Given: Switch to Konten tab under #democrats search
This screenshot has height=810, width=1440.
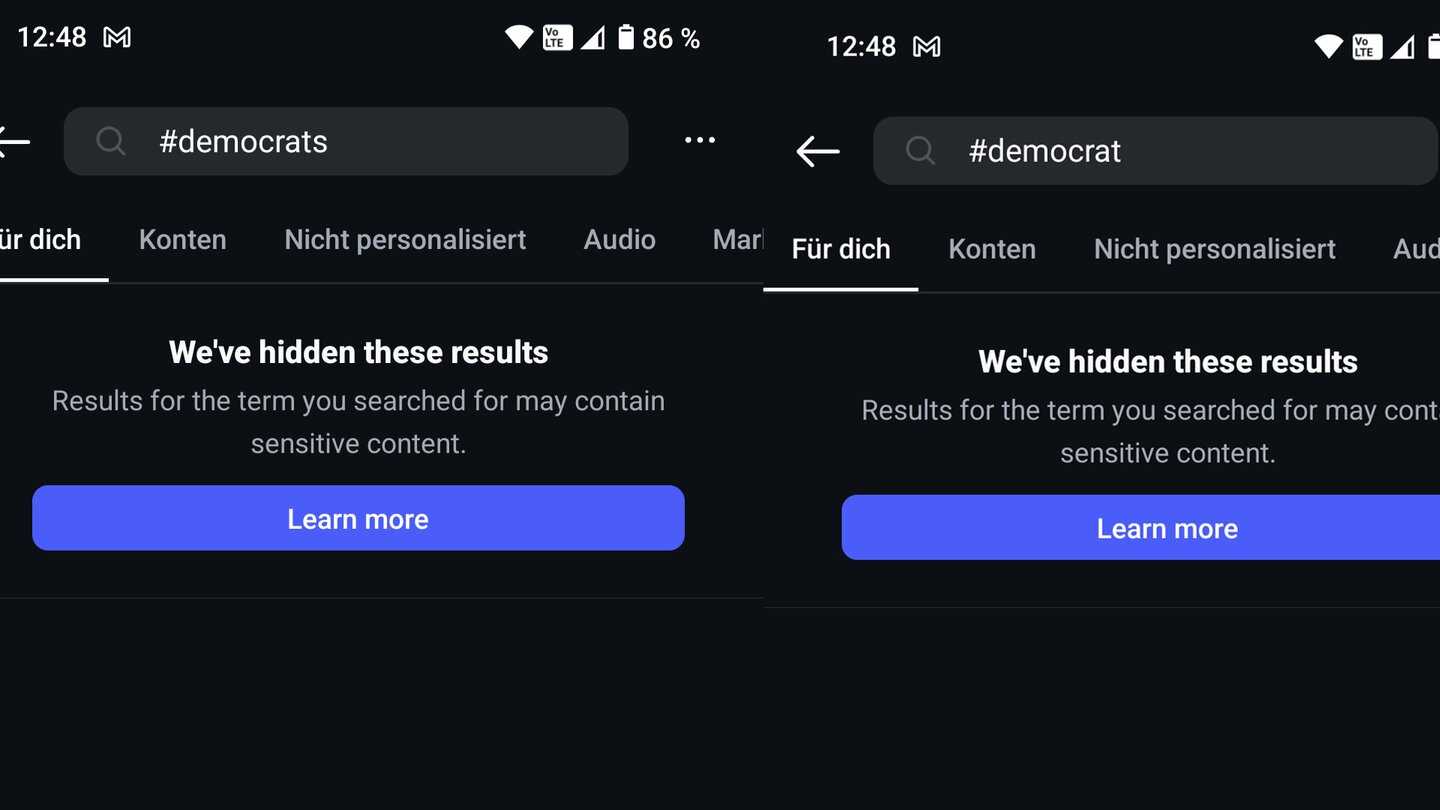Looking at the screenshot, I should click(x=182, y=240).
